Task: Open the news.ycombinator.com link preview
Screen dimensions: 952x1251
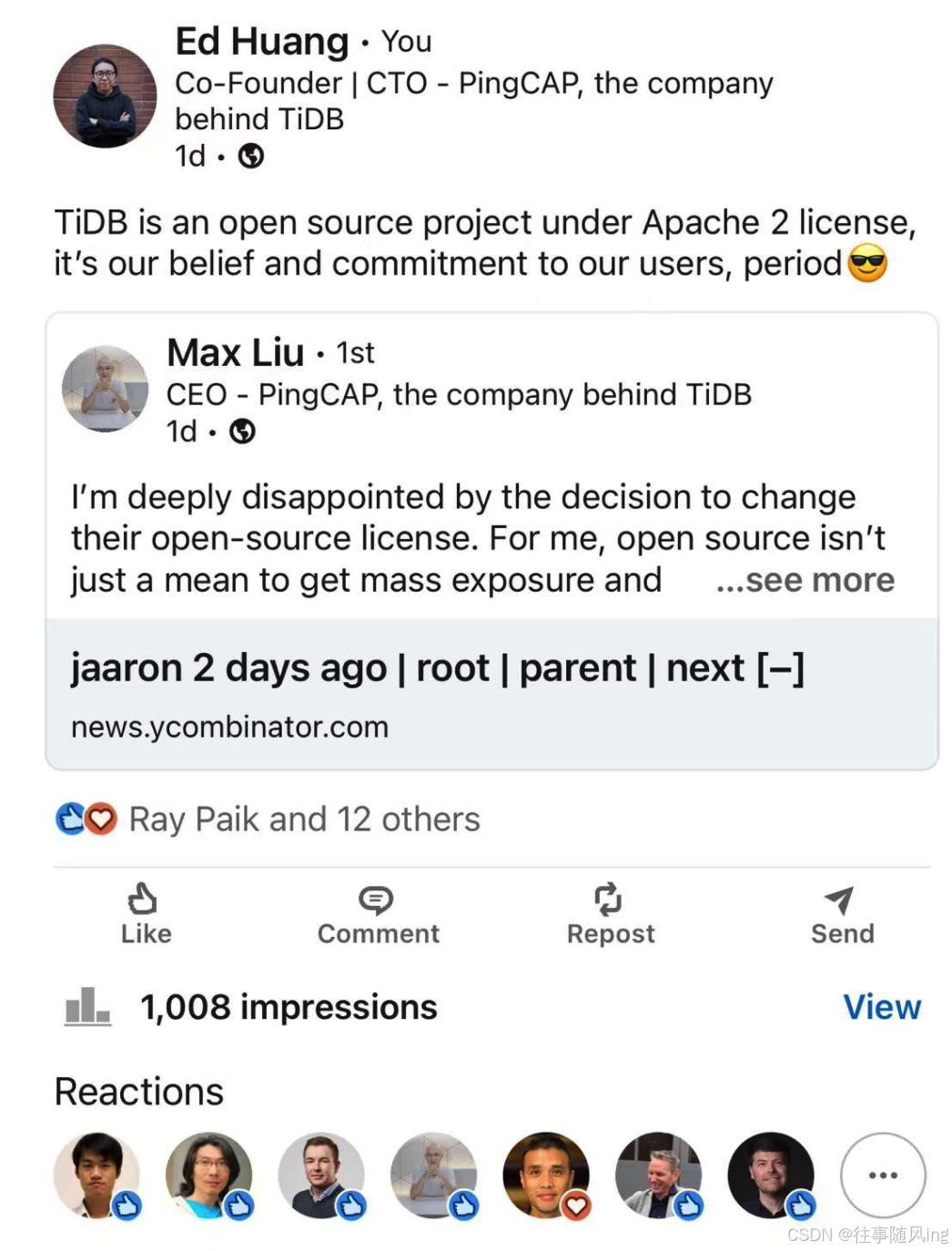Action: click(491, 695)
